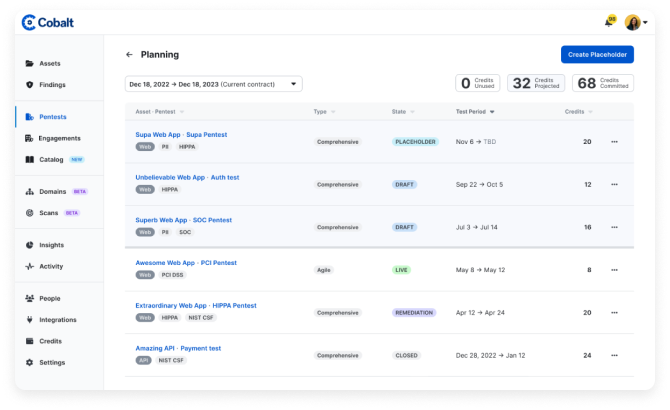
Task: Click the 32 Credits Projected counter
Action: click(536, 83)
